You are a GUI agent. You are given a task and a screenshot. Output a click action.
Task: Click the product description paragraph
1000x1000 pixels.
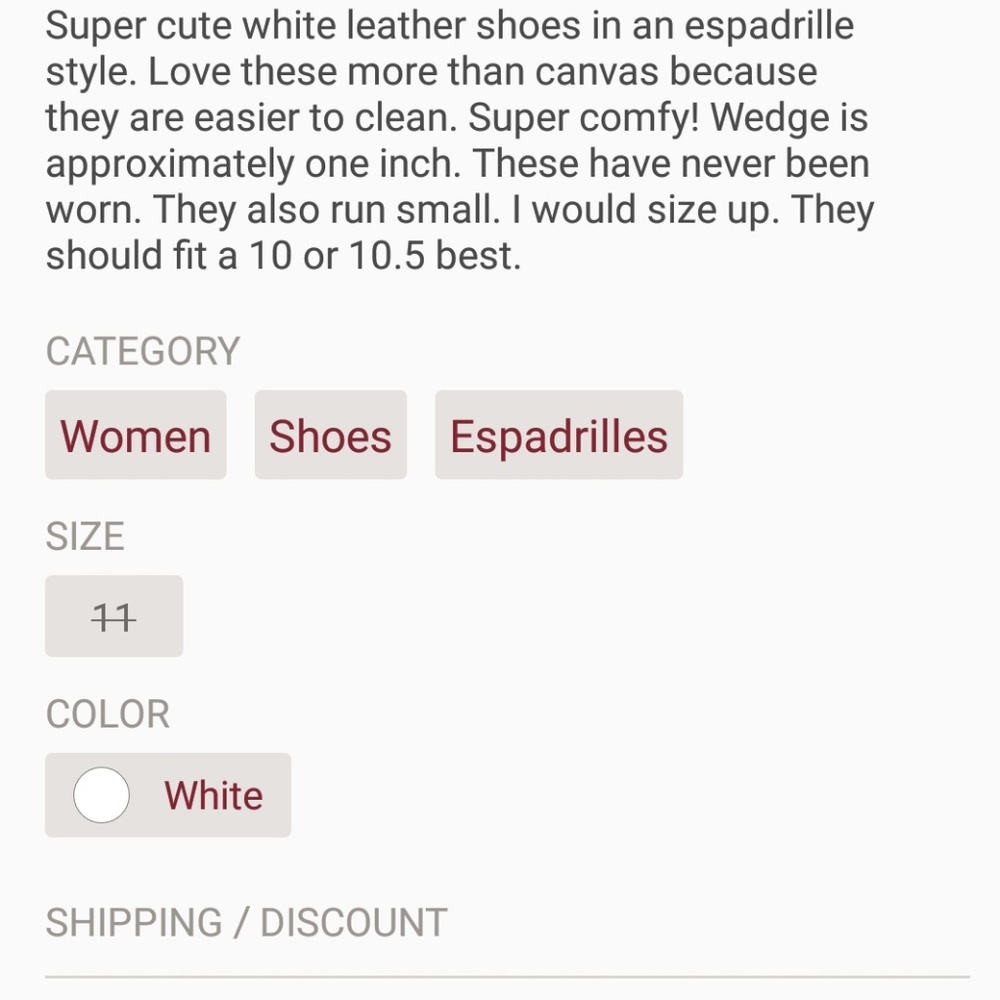460,140
